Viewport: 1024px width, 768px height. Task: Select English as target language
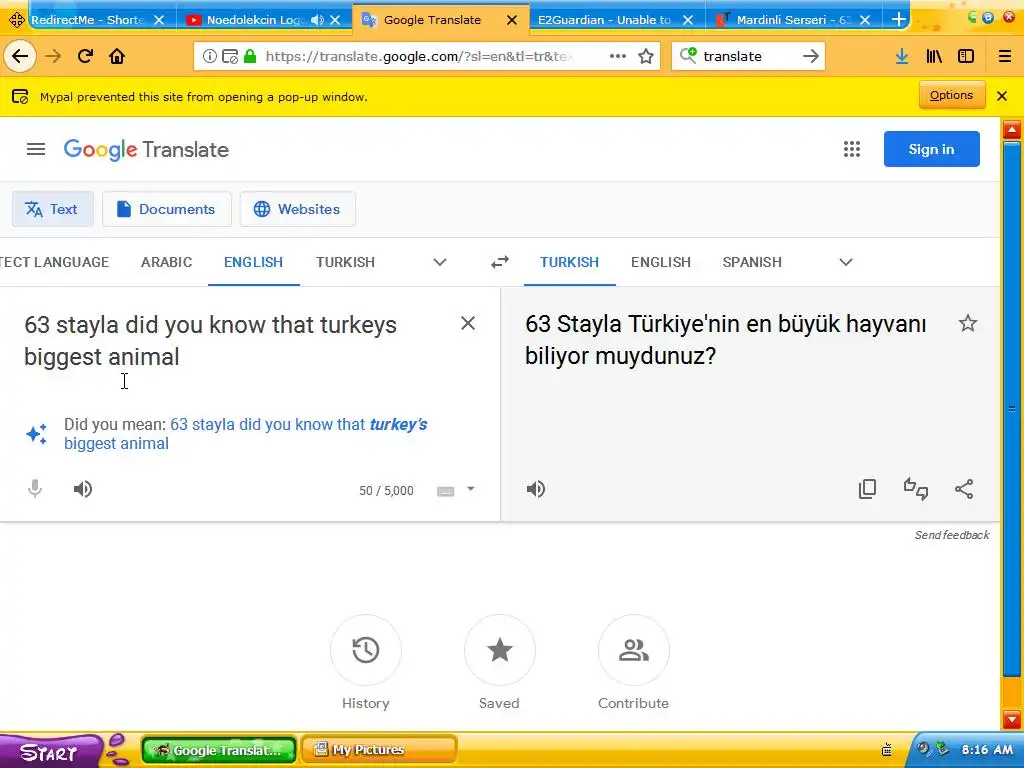point(661,262)
